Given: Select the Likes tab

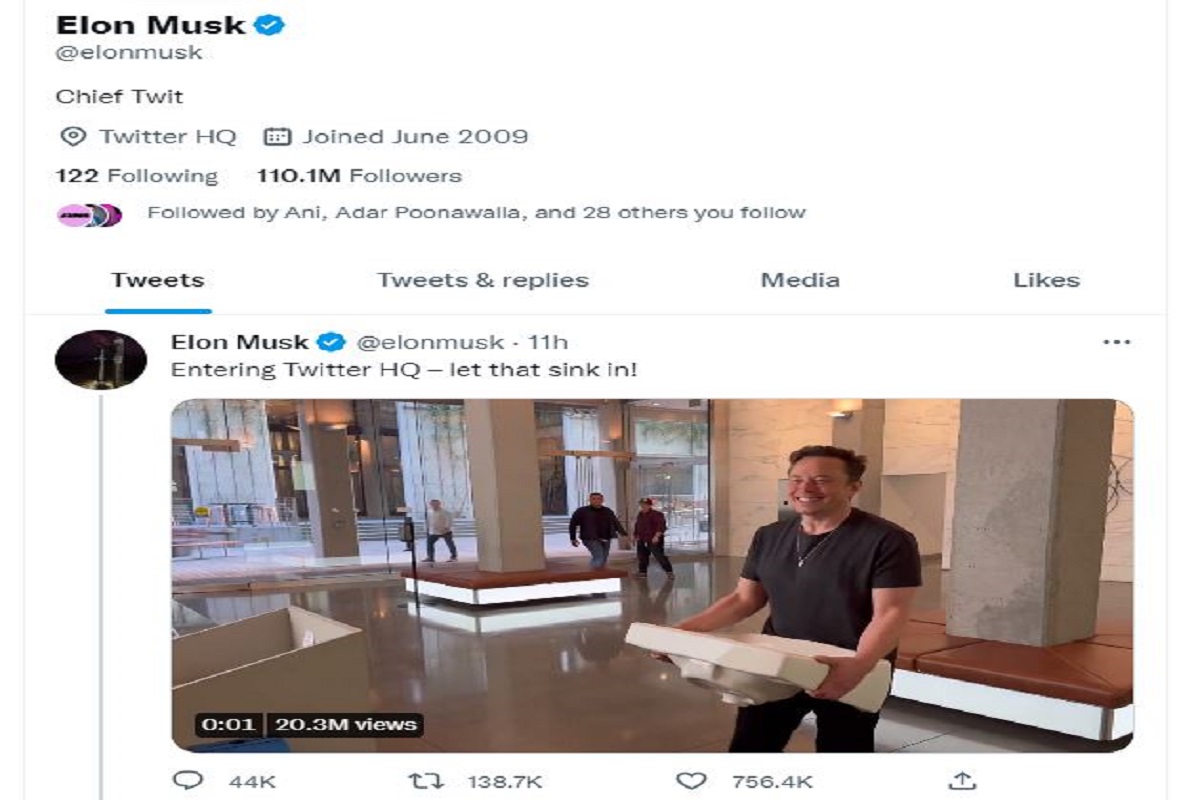Looking at the screenshot, I should [1047, 280].
